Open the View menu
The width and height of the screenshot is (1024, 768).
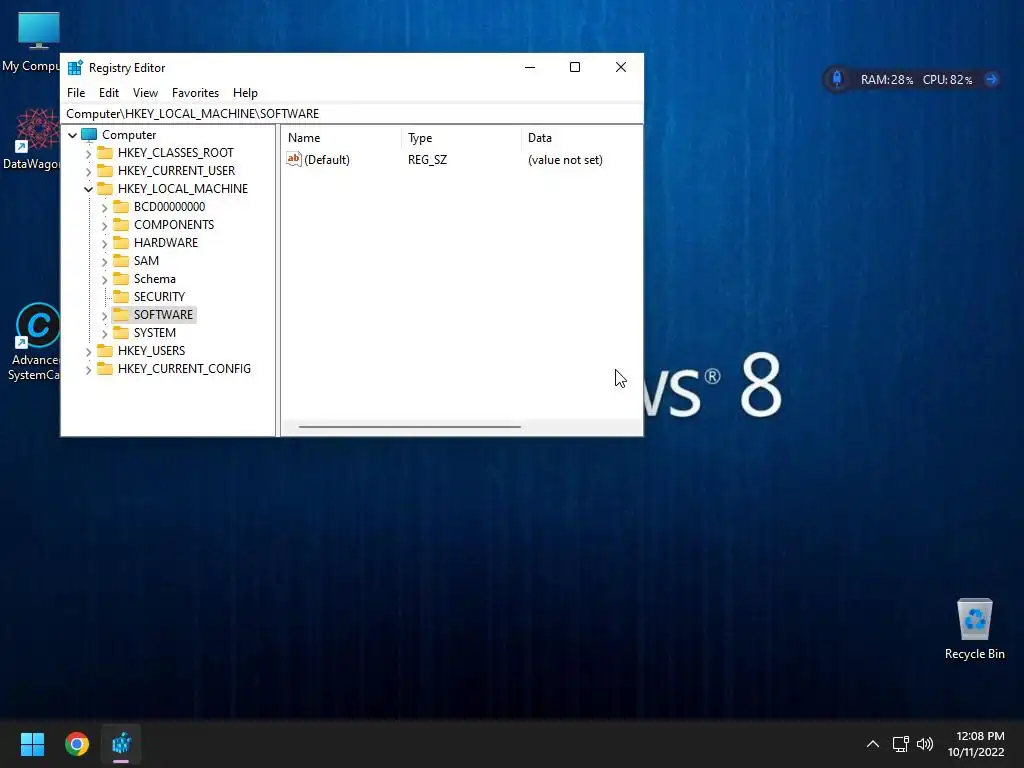tap(145, 93)
